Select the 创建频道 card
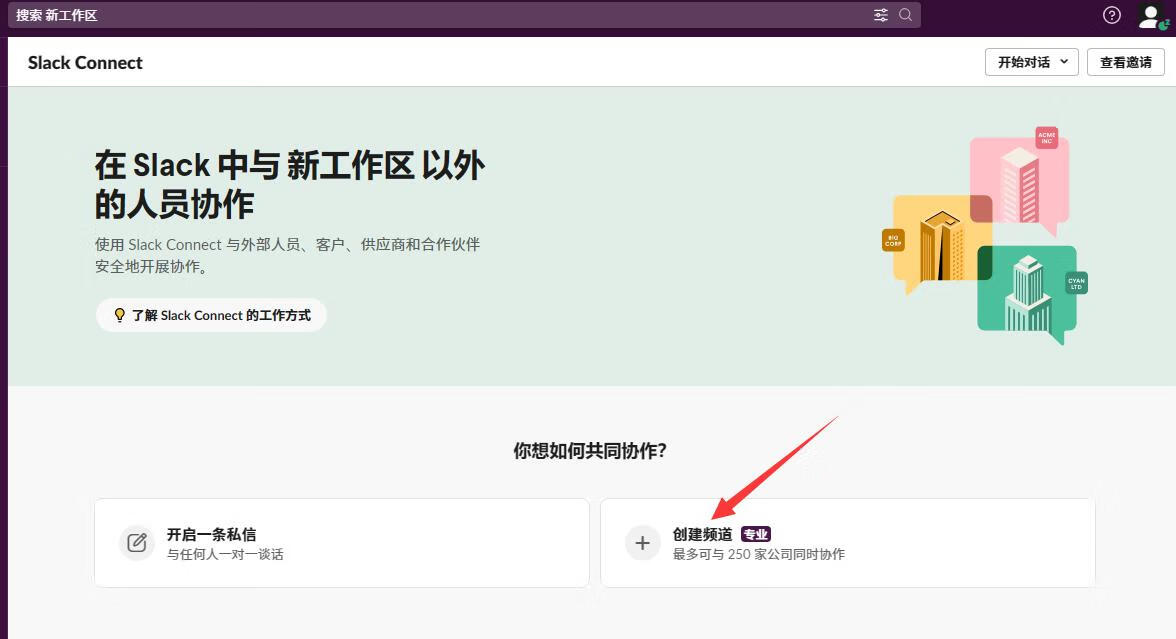 tap(848, 543)
